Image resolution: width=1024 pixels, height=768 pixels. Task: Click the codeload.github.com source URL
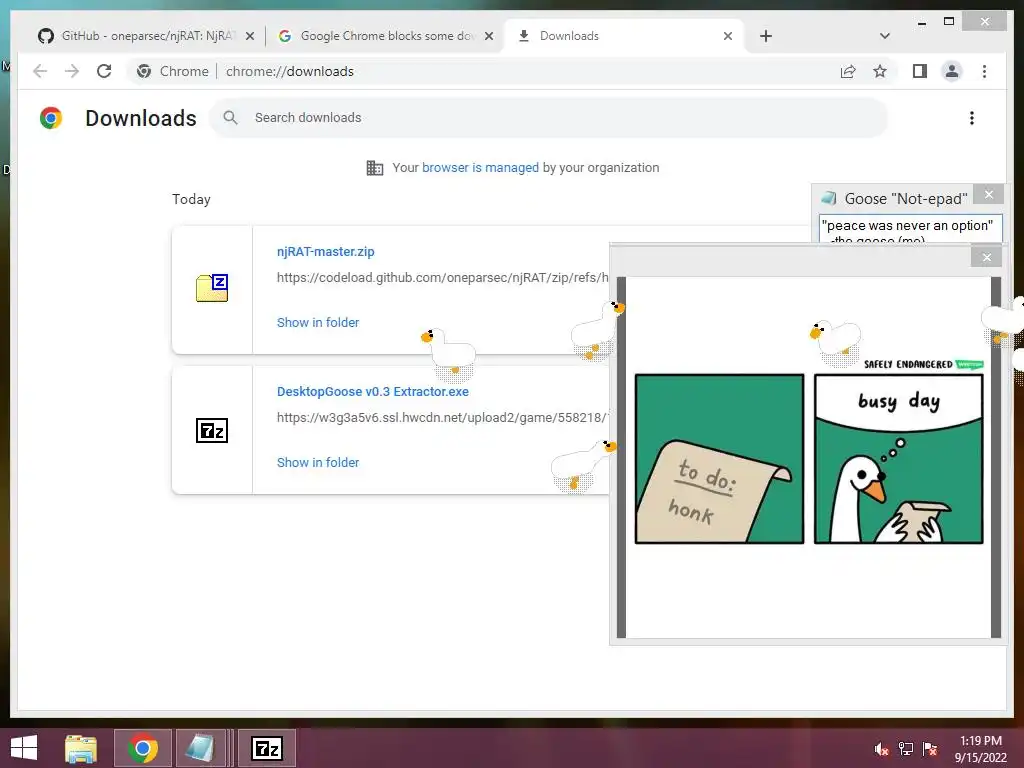tap(442, 278)
